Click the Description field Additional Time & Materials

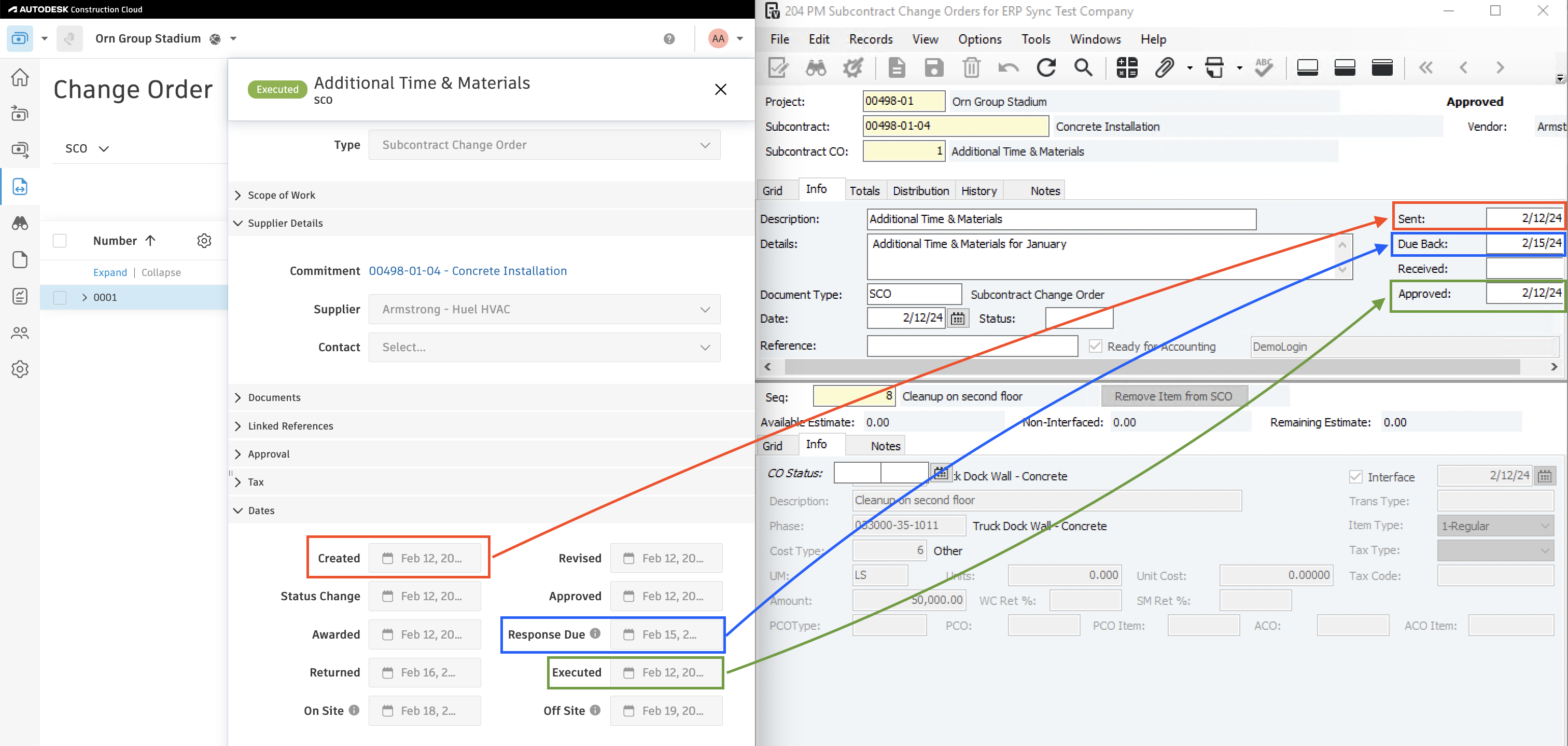tap(1061, 219)
